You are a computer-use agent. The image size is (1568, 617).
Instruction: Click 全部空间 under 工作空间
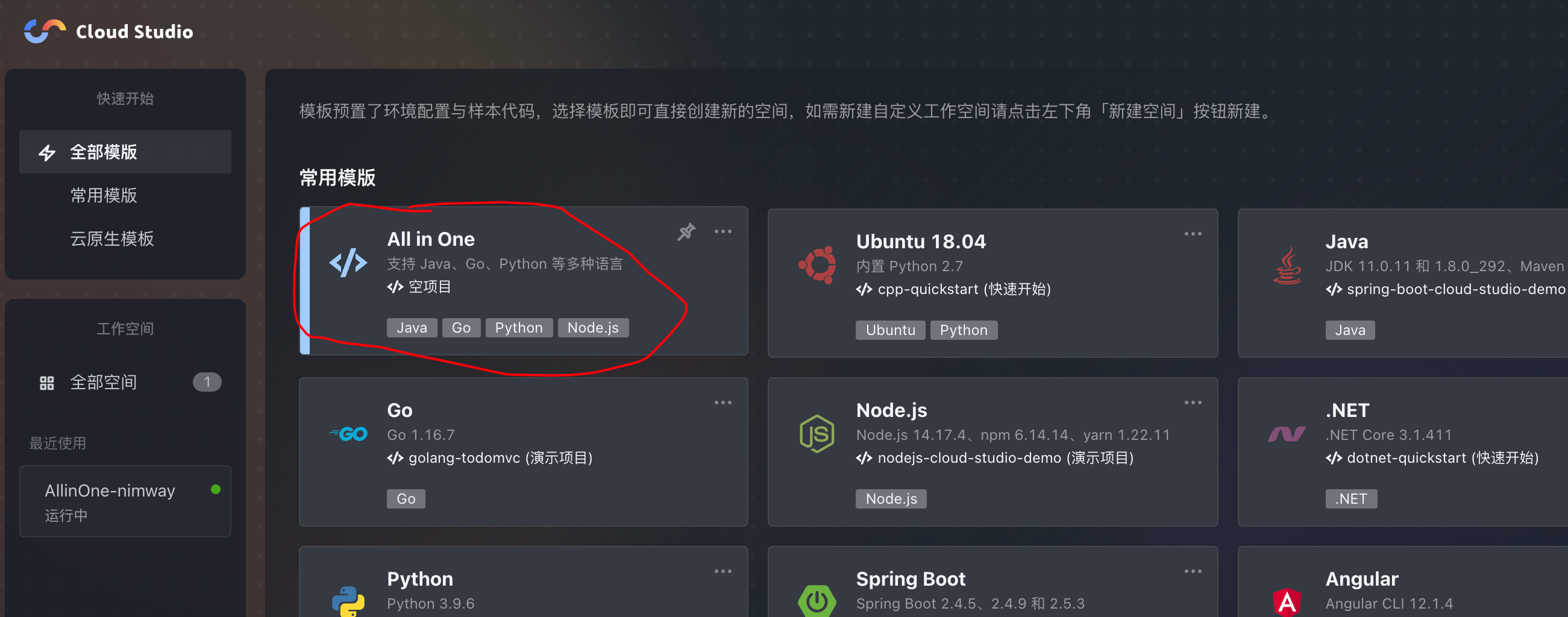[x=104, y=382]
